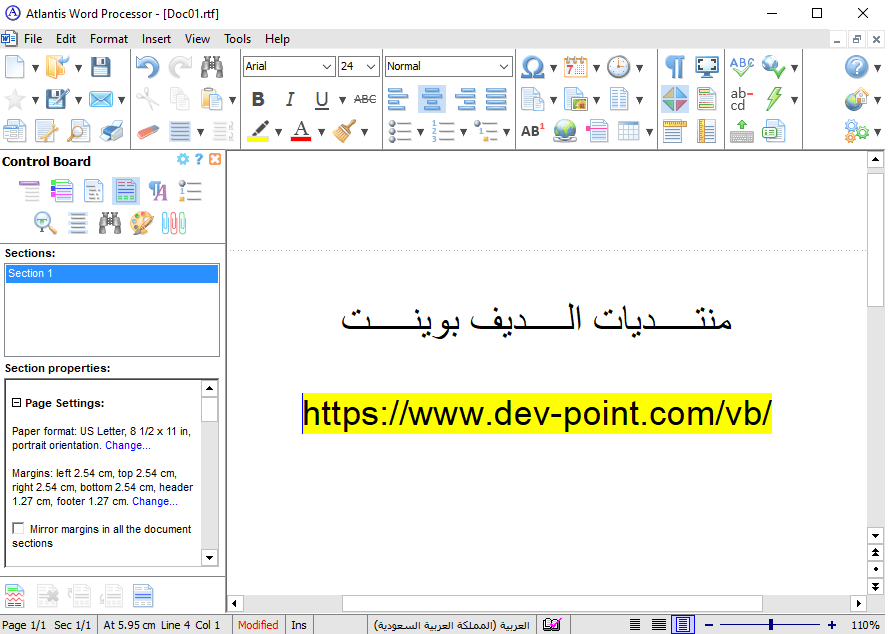Screen dimensions: 891x634
Task: Select Section 1 in the Sections list
Action: pyautogui.click(x=112, y=273)
